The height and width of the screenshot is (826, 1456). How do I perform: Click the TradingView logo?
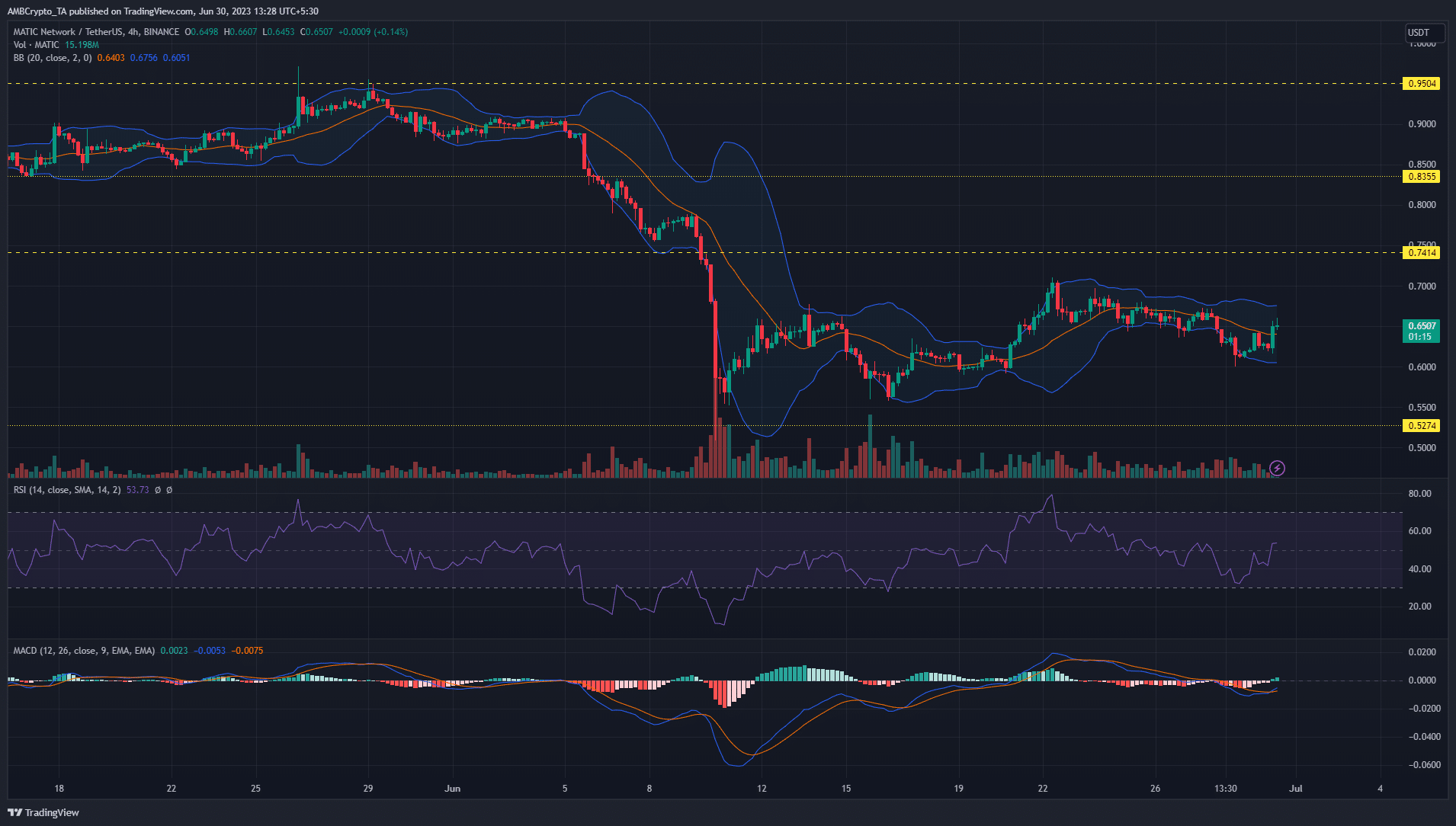43,812
